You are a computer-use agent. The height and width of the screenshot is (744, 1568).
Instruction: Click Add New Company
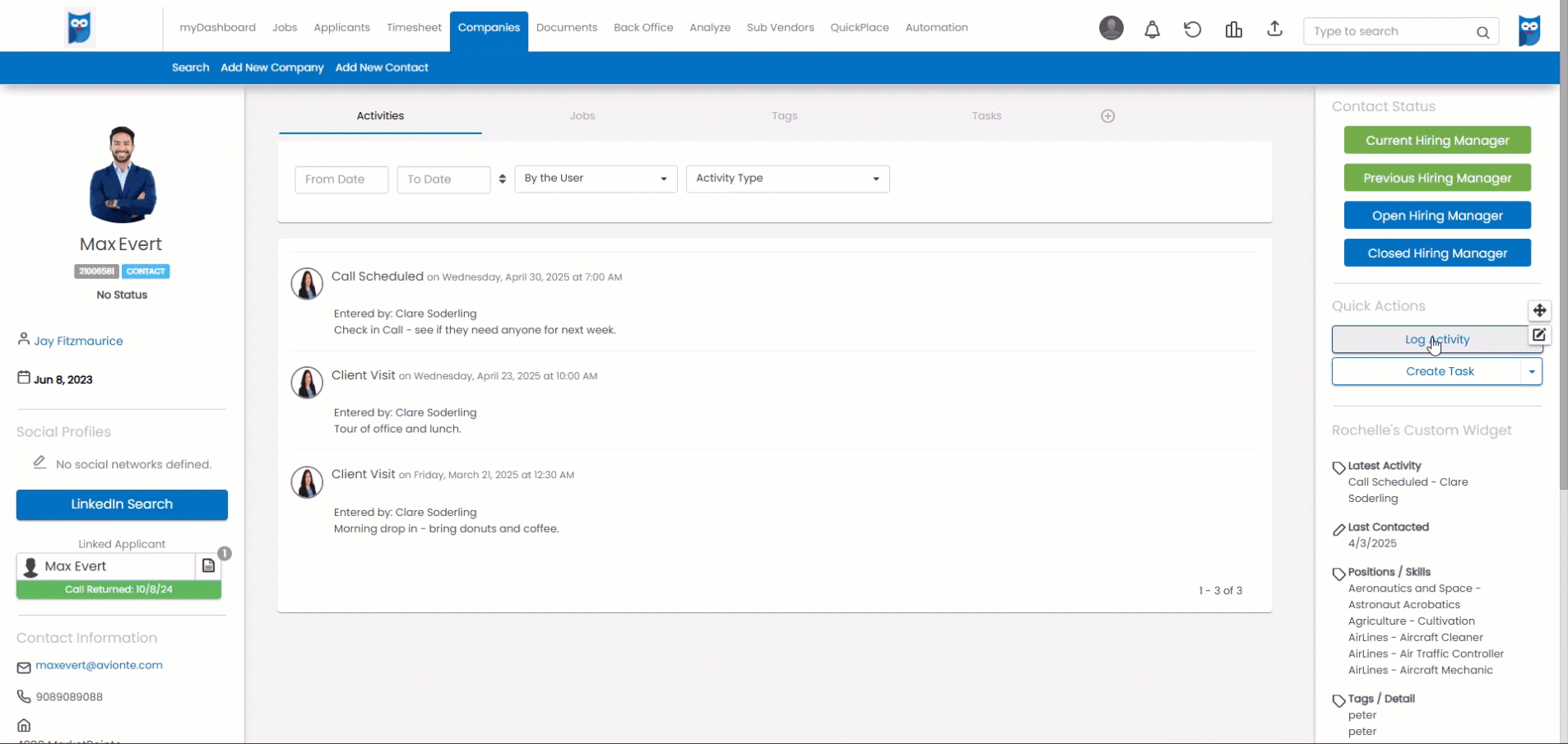pyautogui.click(x=272, y=67)
